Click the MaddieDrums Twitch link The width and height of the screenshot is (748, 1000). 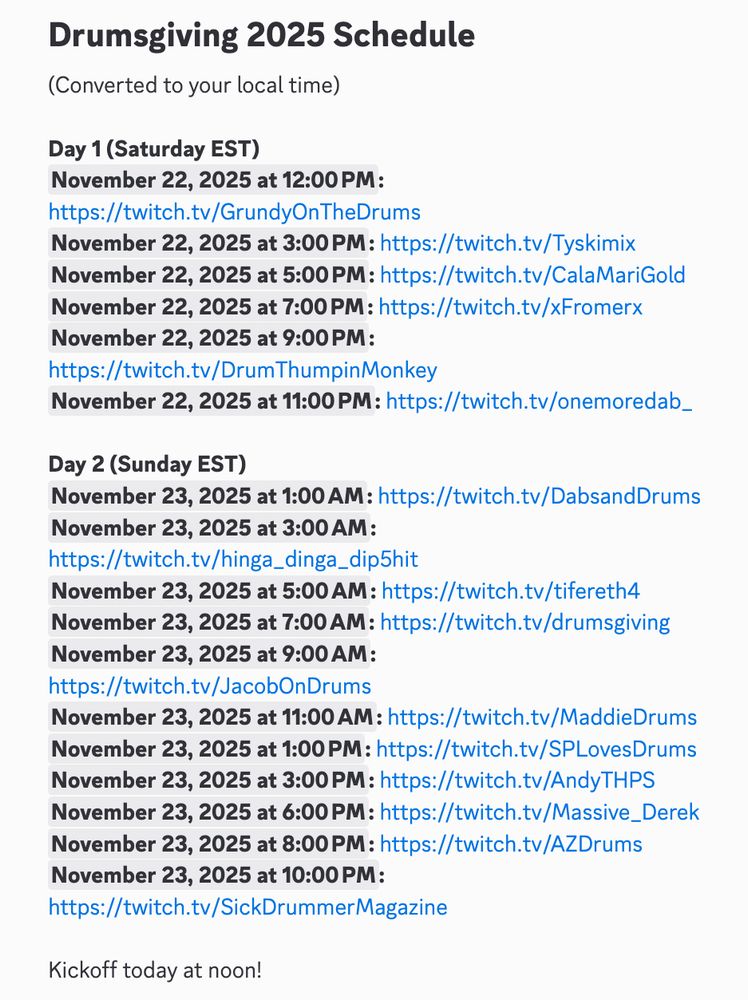click(542, 717)
